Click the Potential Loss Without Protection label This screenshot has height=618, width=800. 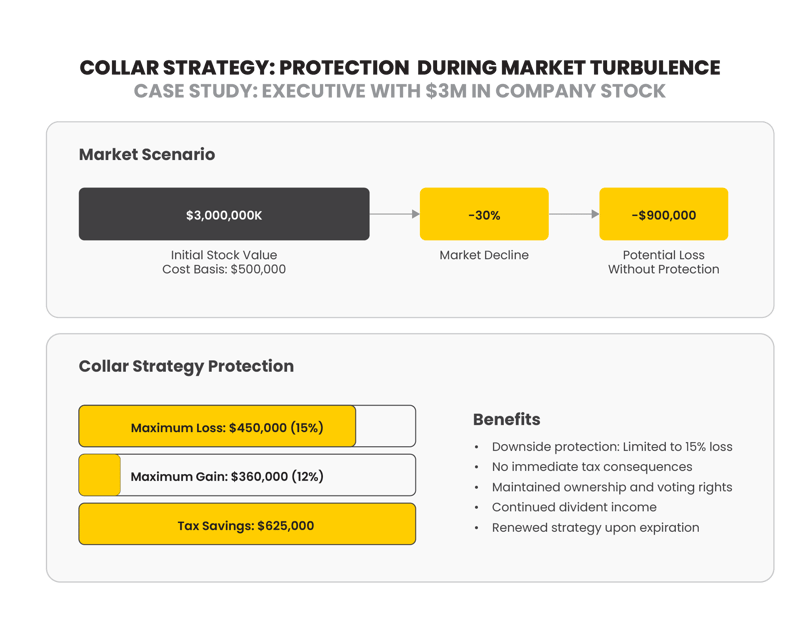click(x=663, y=262)
